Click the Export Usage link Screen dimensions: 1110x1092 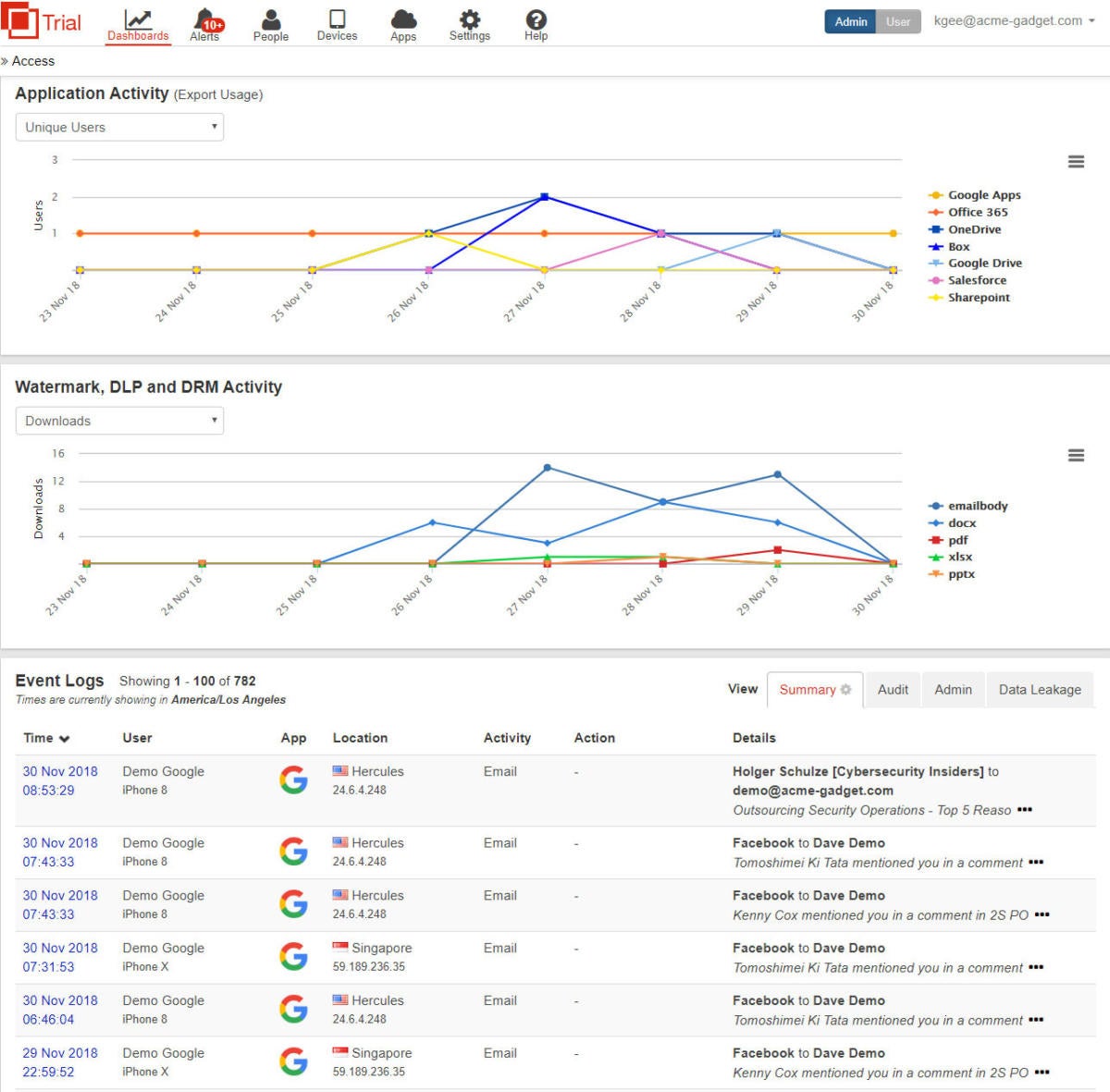[x=217, y=94]
